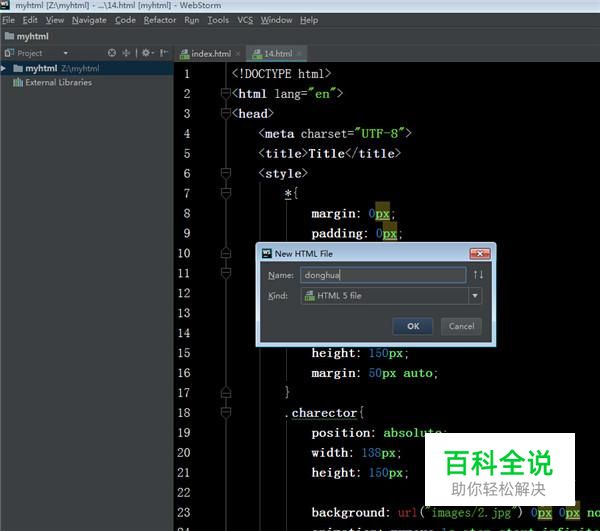600x531 pixels.
Task: Click the hide Project panel icon
Action: [164, 53]
